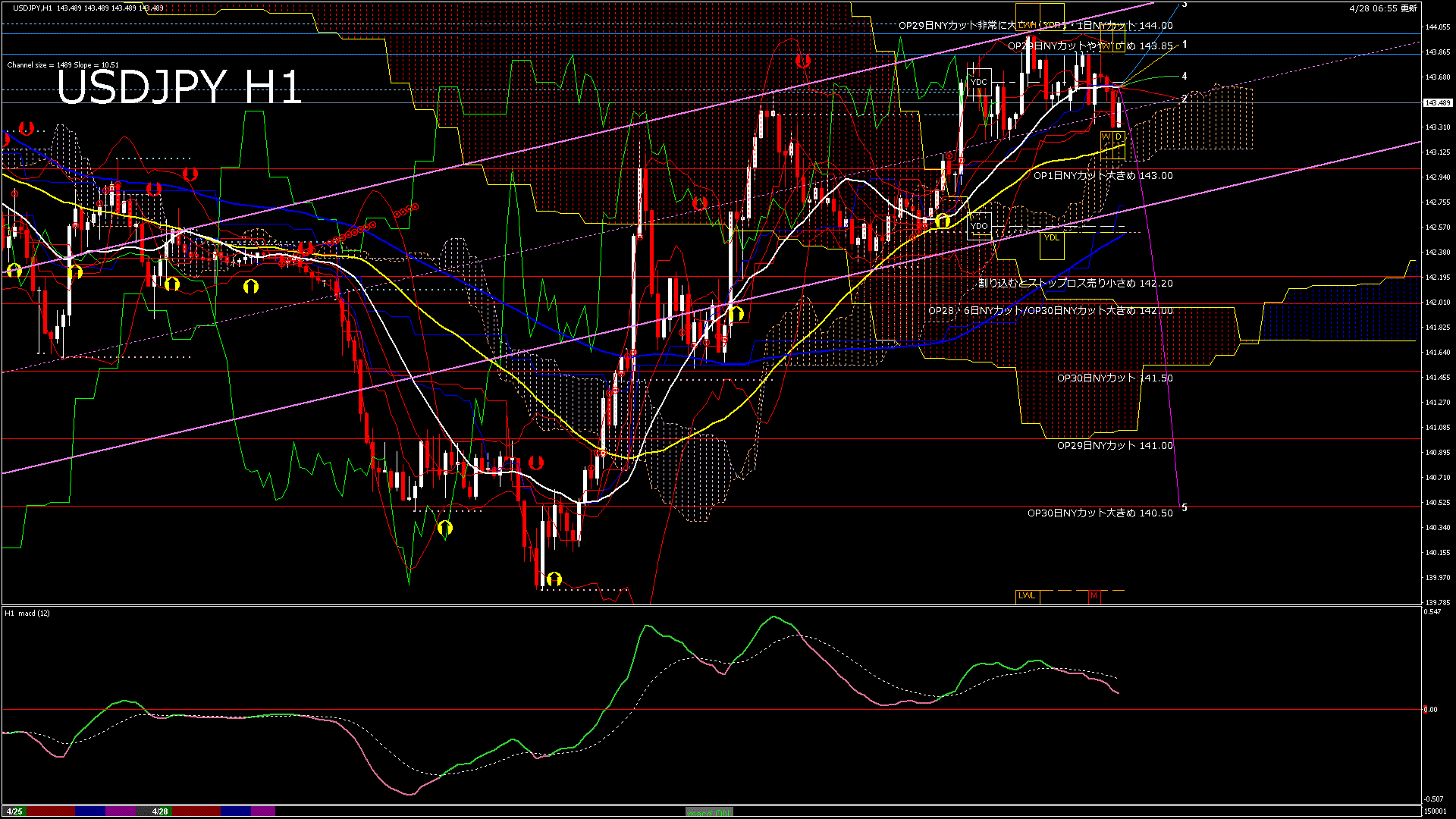
Task: Click the OP1日NYカット大きめ 143.00 label
Action: tap(1103, 176)
